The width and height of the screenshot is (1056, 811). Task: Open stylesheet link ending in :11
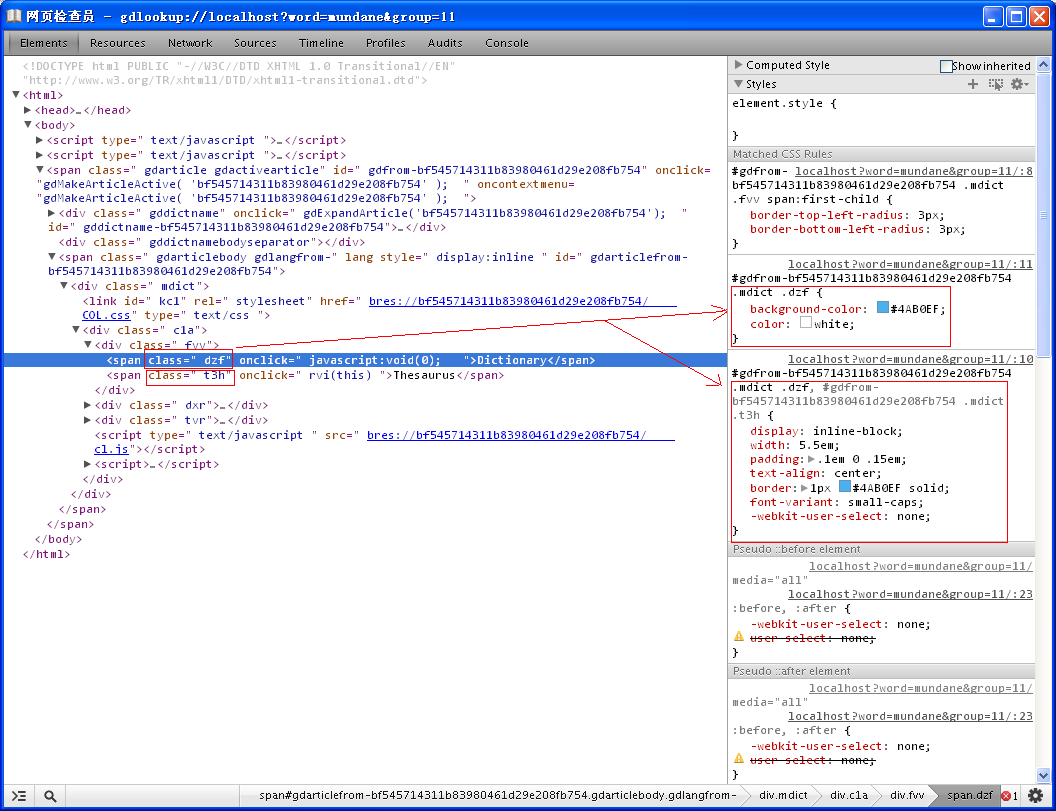[x=910, y=264]
